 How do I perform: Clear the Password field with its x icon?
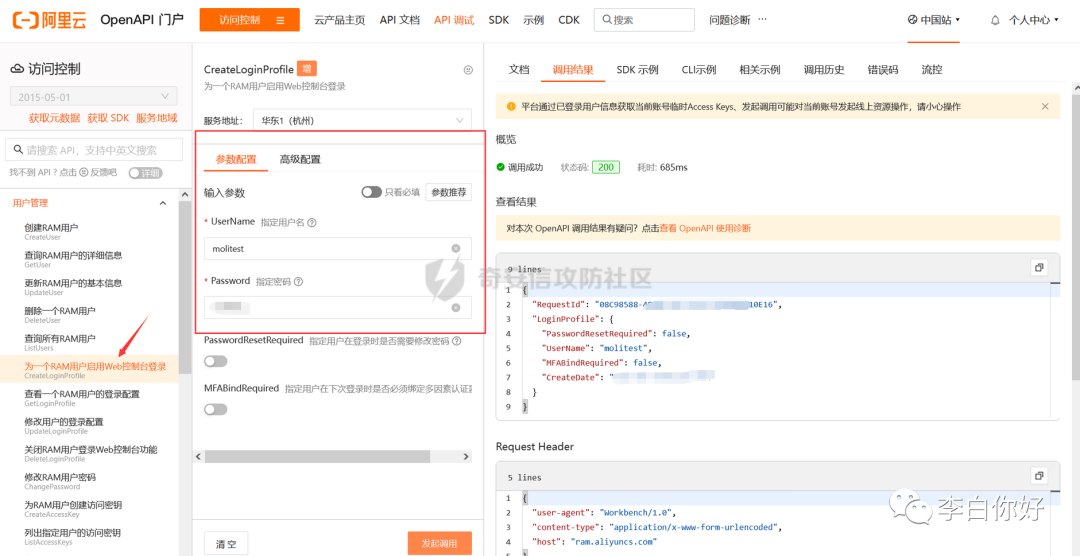[456, 307]
